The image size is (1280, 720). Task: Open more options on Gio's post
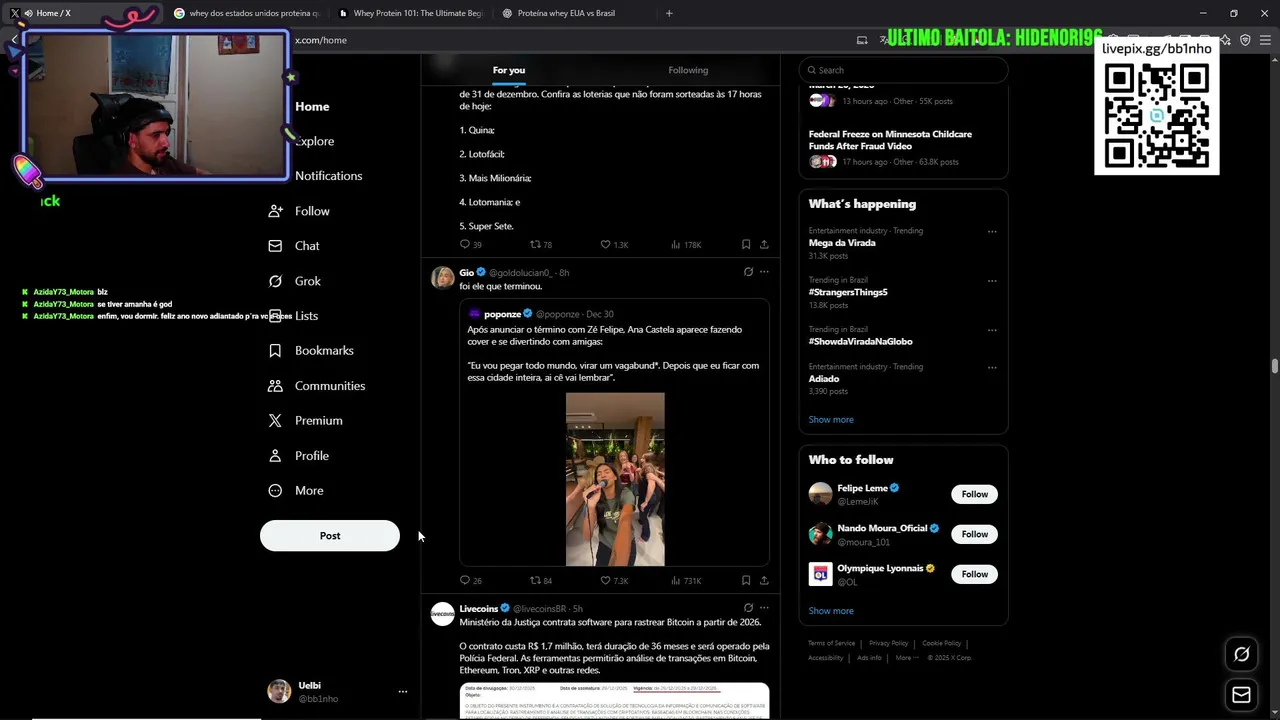pos(764,272)
